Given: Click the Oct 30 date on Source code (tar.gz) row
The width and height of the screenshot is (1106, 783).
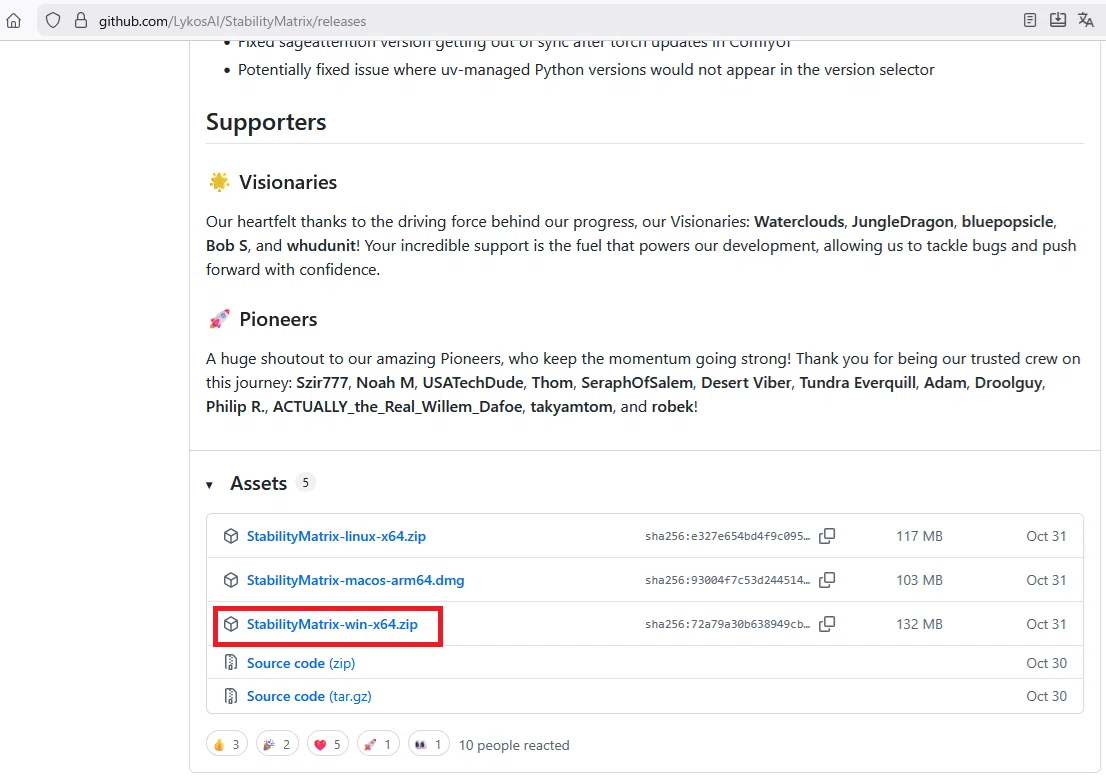Looking at the screenshot, I should coord(1046,696).
